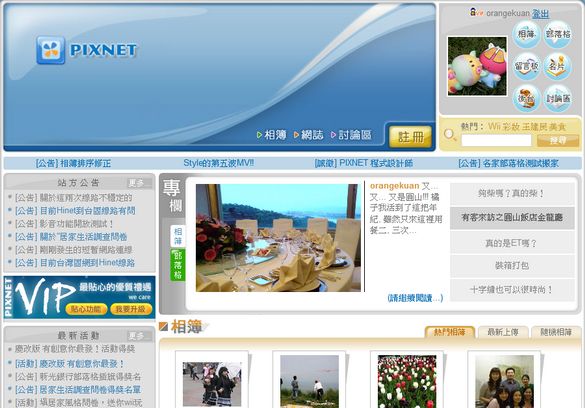Image resolution: width=585 pixels, height=408 pixels.
Task: Open album thumbnail of group portrait
Action: coord(504,382)
